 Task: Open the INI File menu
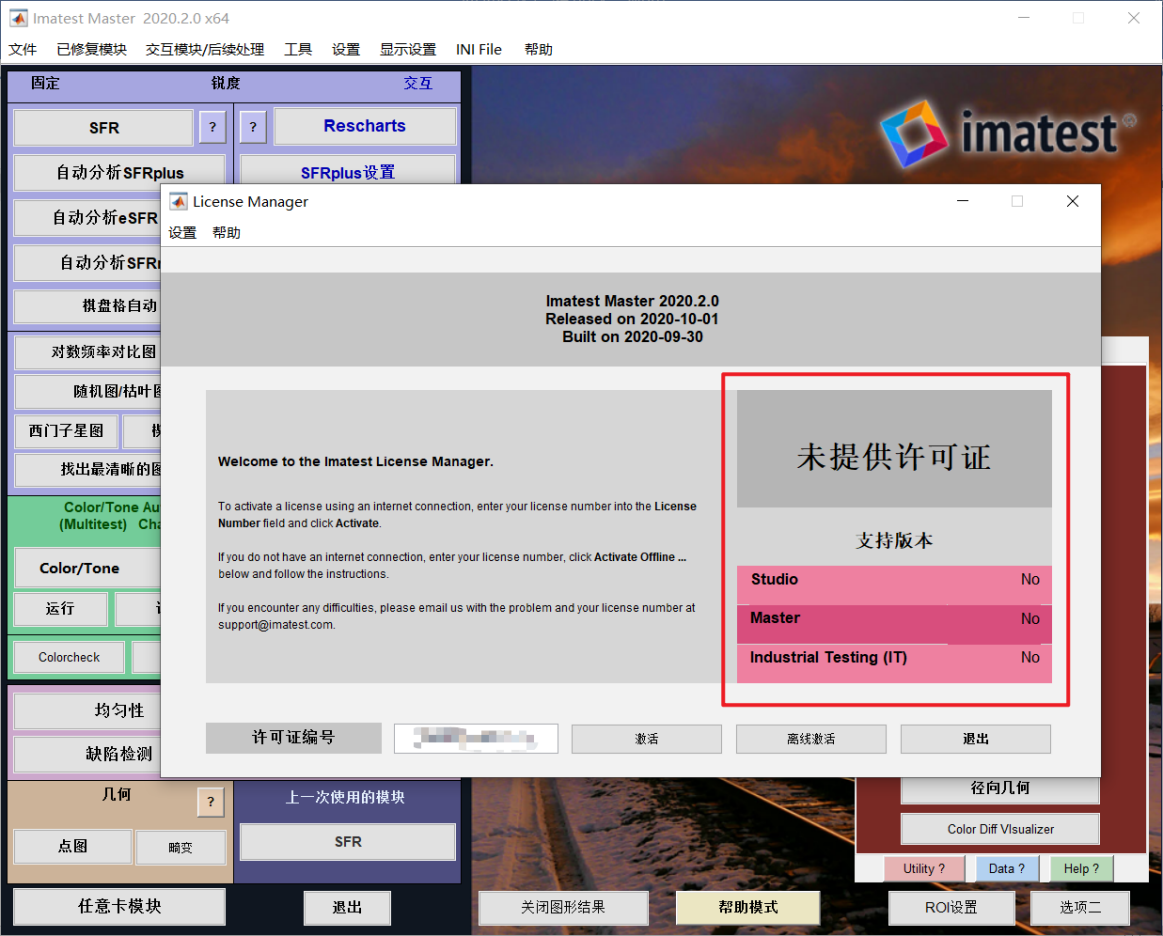(478, 50)
